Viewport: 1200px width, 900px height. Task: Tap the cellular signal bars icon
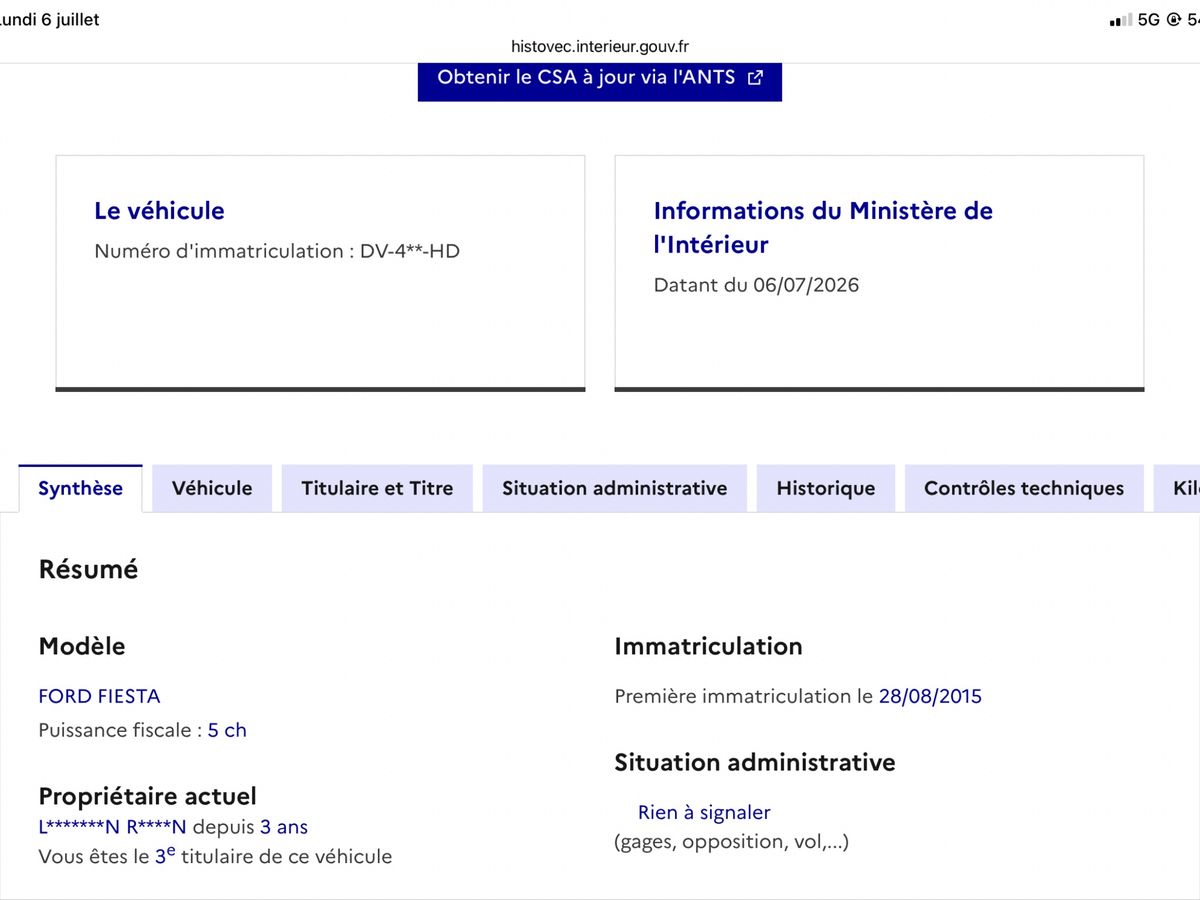point(1121,20)
